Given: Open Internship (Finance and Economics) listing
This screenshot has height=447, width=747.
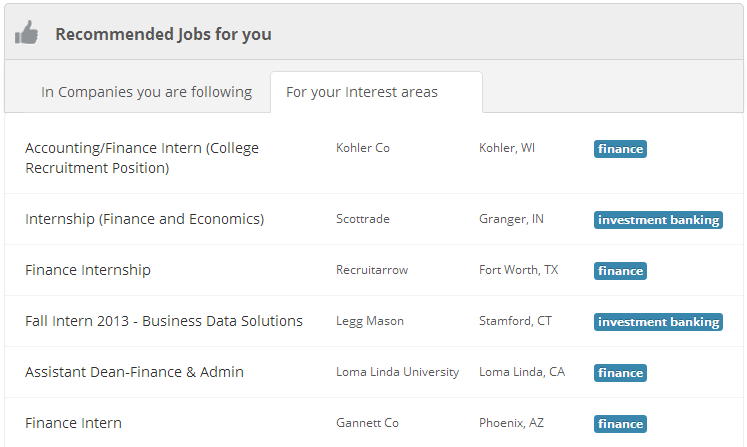Looking at the screenshot, I should point(144,219).
